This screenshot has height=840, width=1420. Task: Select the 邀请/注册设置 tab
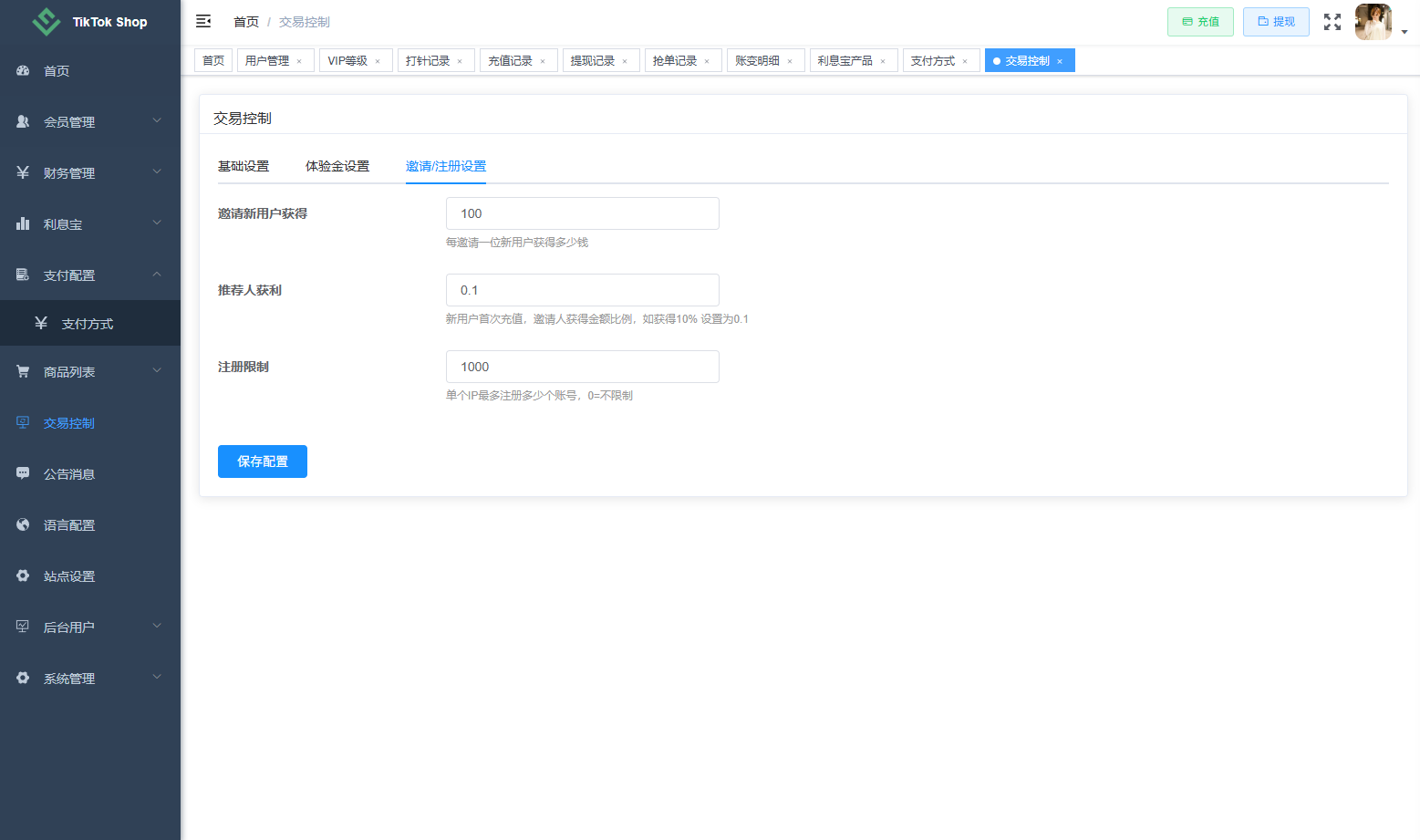[x=446, y=166]
